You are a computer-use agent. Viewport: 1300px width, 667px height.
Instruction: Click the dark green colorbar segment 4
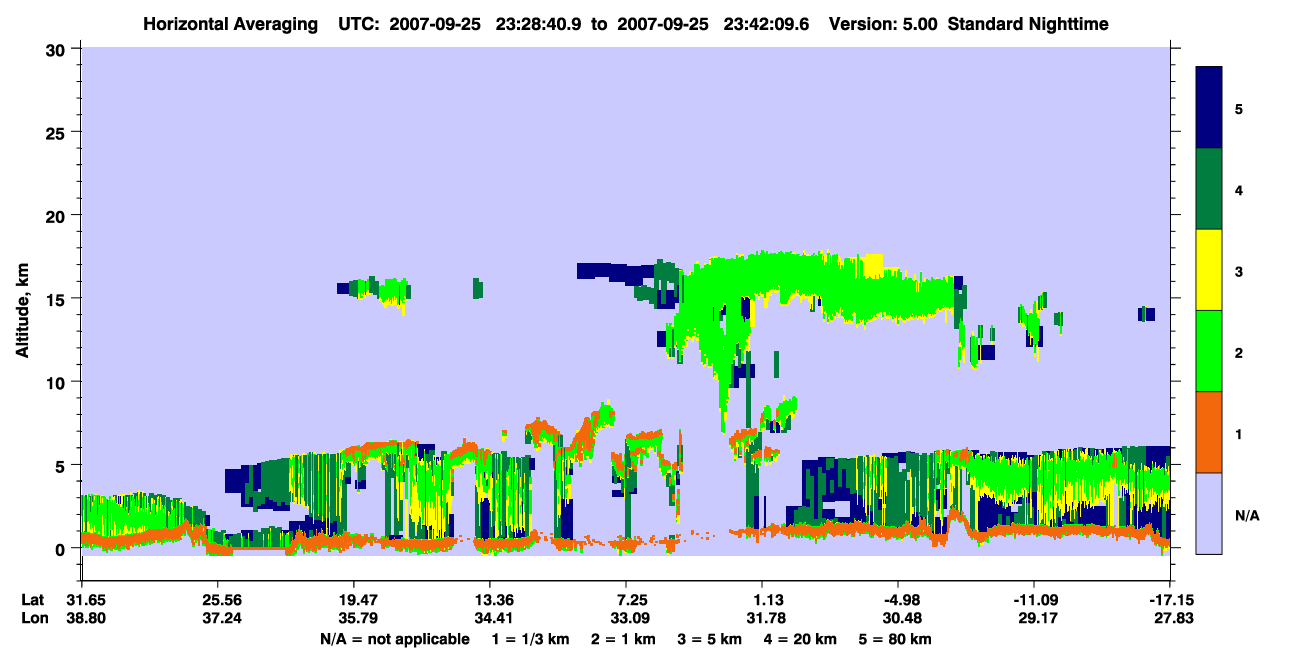pyautogui.click(x=1209, y=189)
